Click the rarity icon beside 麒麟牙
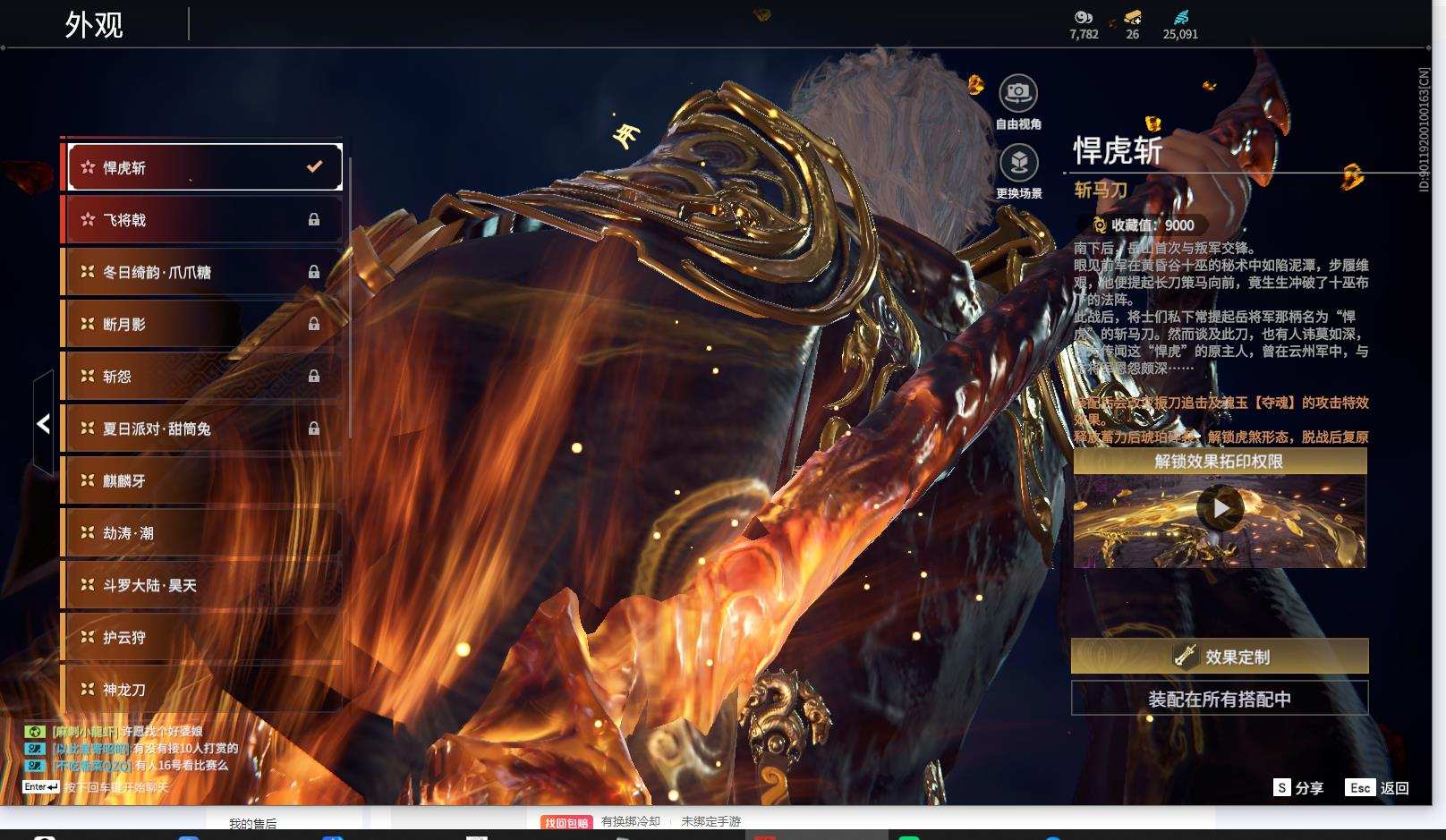Image resolution: width=1446 pixels, height=840 pixels. pyautogui.click(x=88, y=480)
